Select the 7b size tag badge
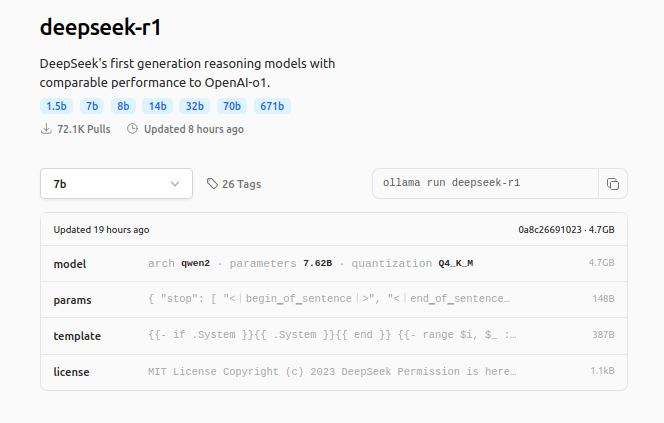This screenshot has width=664, height=423. (x=92, y=106)
